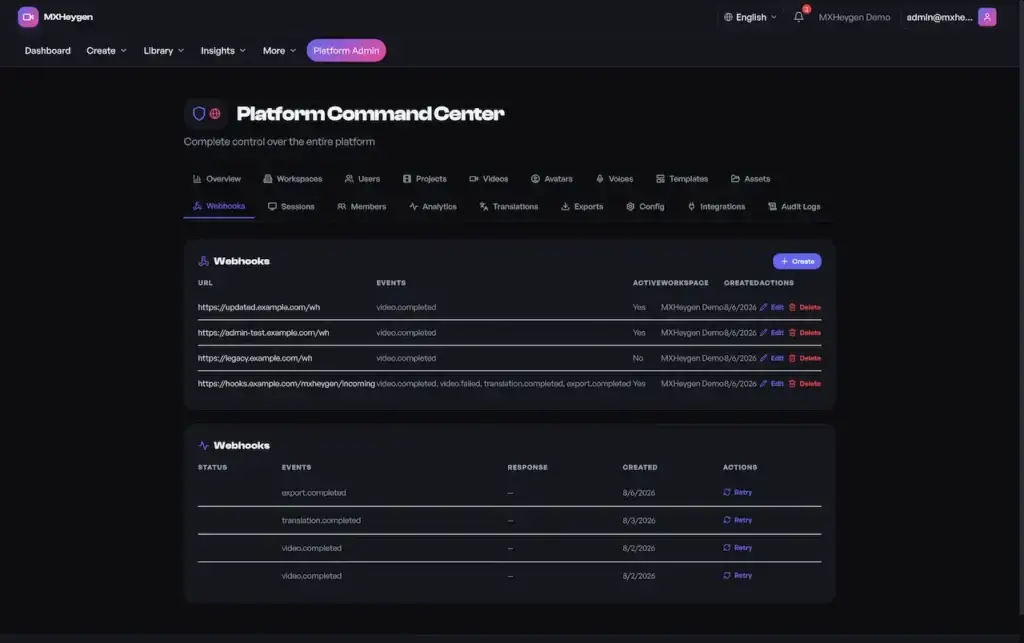Expand the Insights menu
The height and width of the screenshot is (643, 1024).
(223, 50)
